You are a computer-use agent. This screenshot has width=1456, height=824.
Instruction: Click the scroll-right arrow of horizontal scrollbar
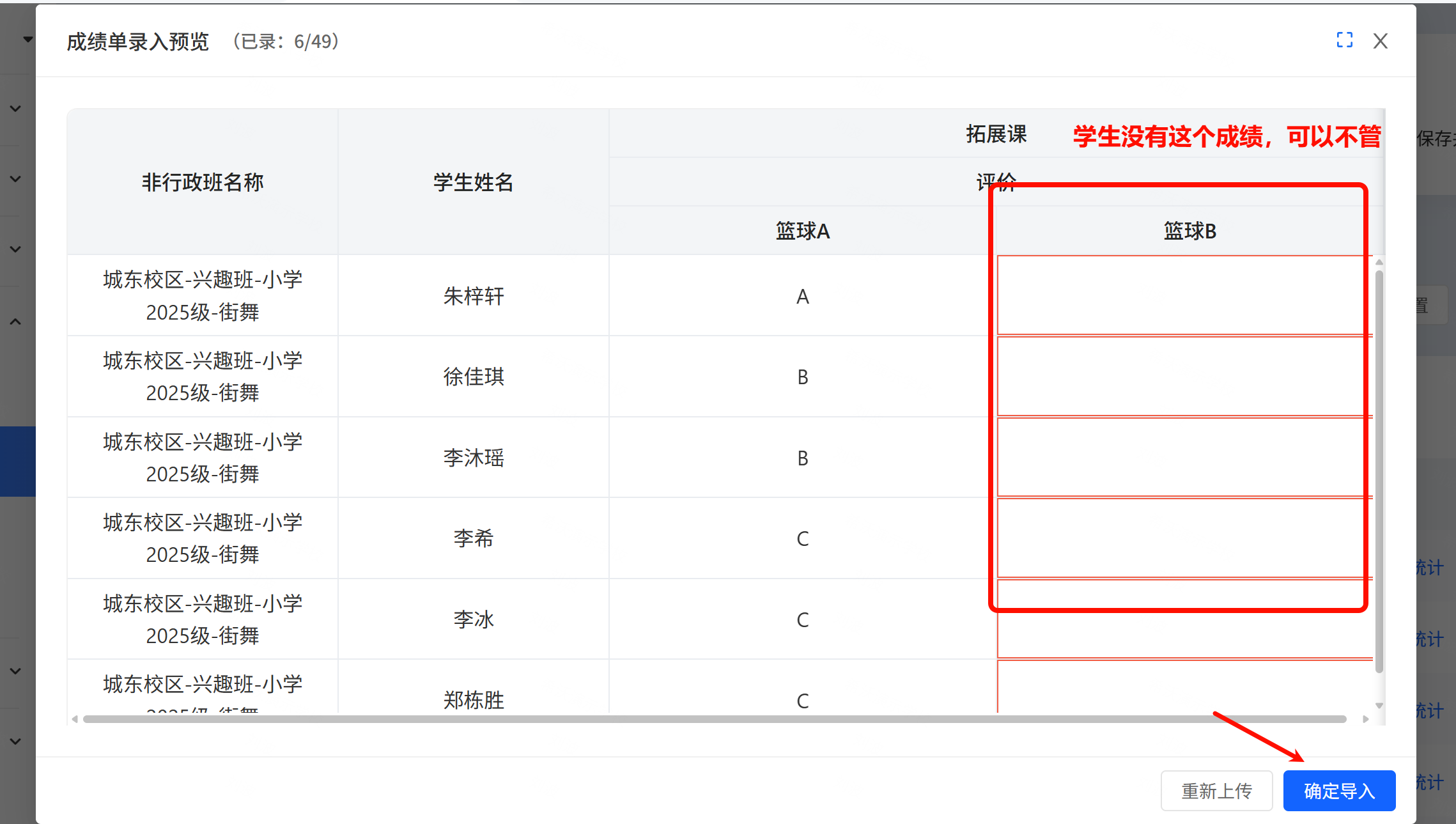pyautogui.click(x=1365, y=719)
